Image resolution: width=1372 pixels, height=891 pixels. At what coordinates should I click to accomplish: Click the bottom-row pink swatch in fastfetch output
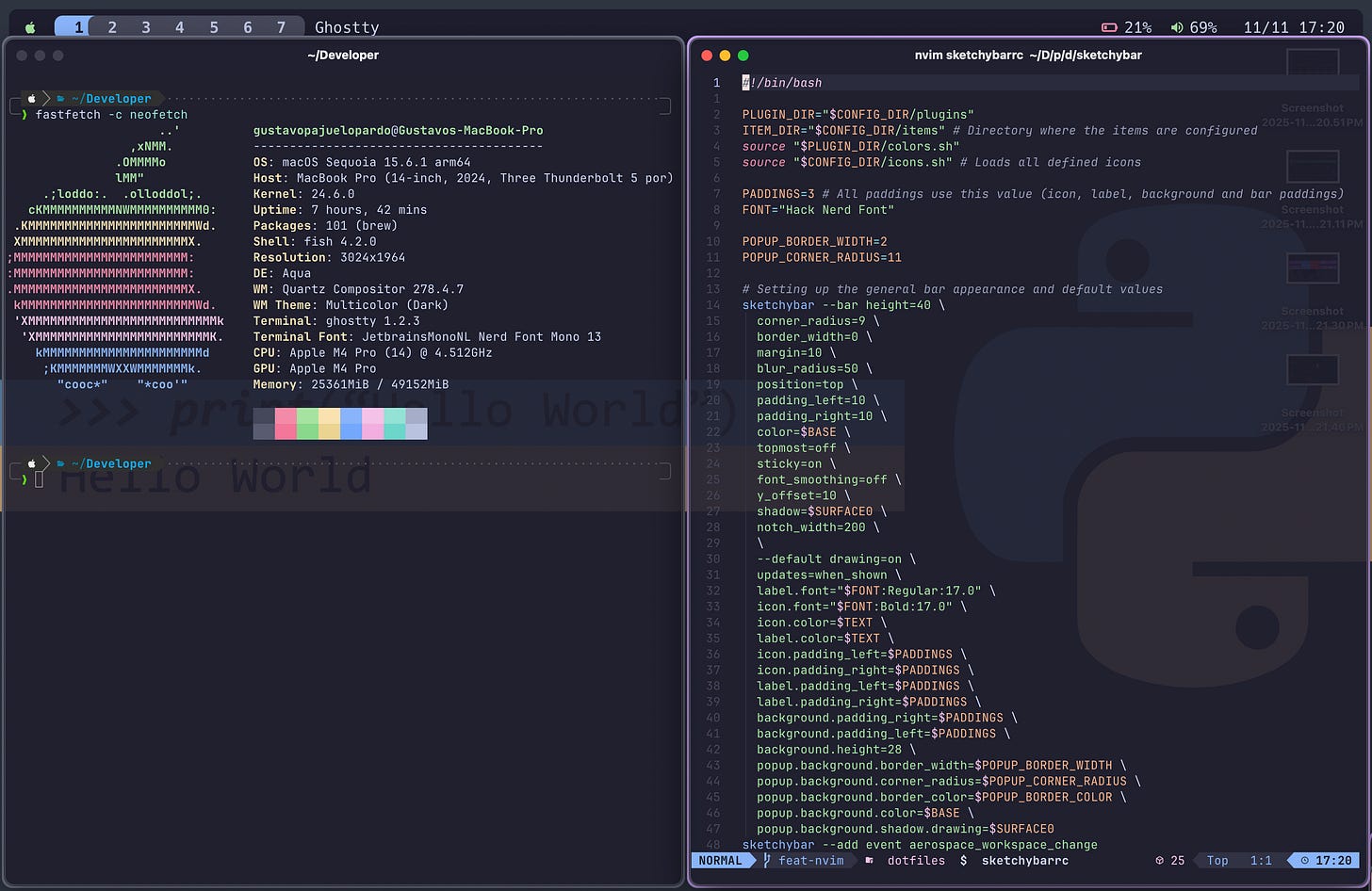click(x=372, y=431)
